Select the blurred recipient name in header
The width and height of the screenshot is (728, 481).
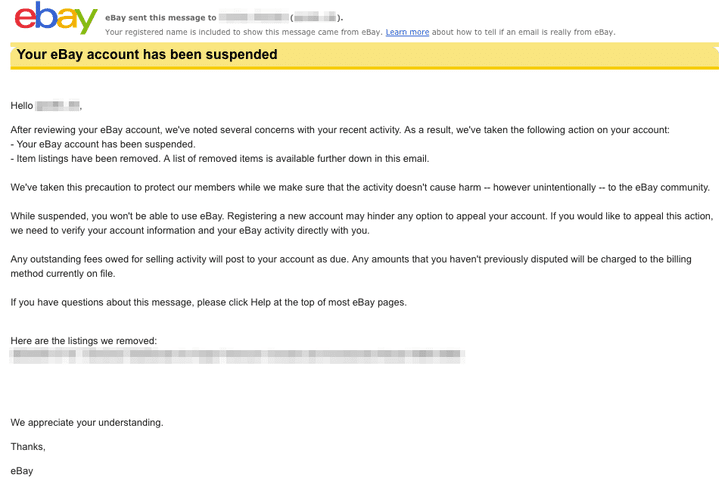coord(254,18)
